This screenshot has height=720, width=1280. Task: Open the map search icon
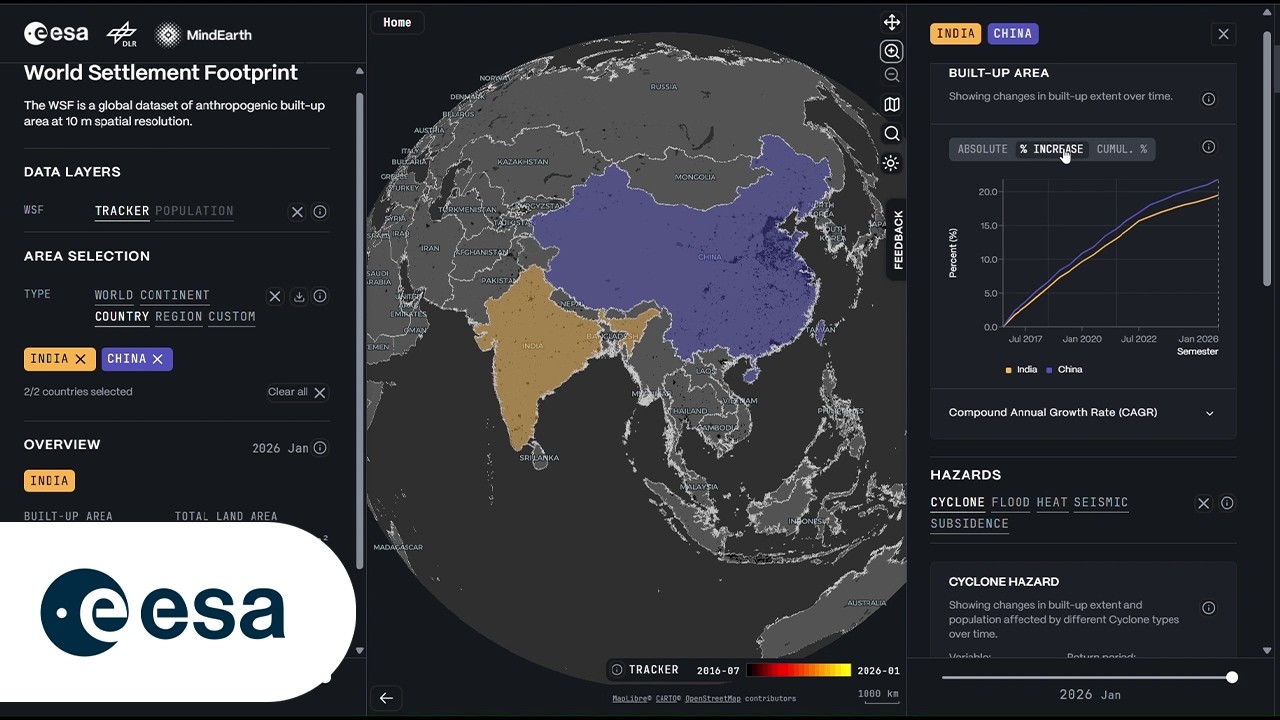(x=891, y=133)
